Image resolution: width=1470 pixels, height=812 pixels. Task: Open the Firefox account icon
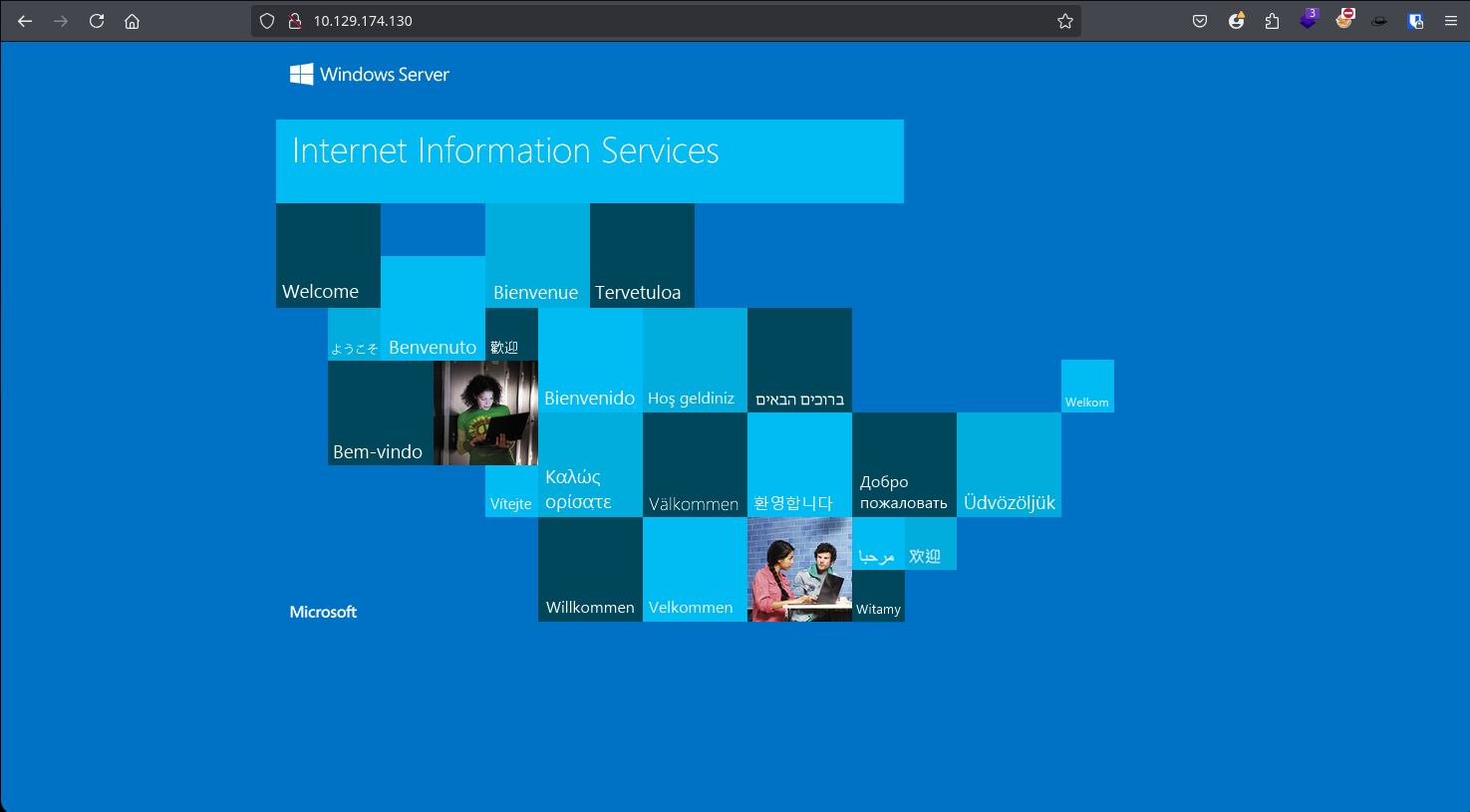(1237, 20)
